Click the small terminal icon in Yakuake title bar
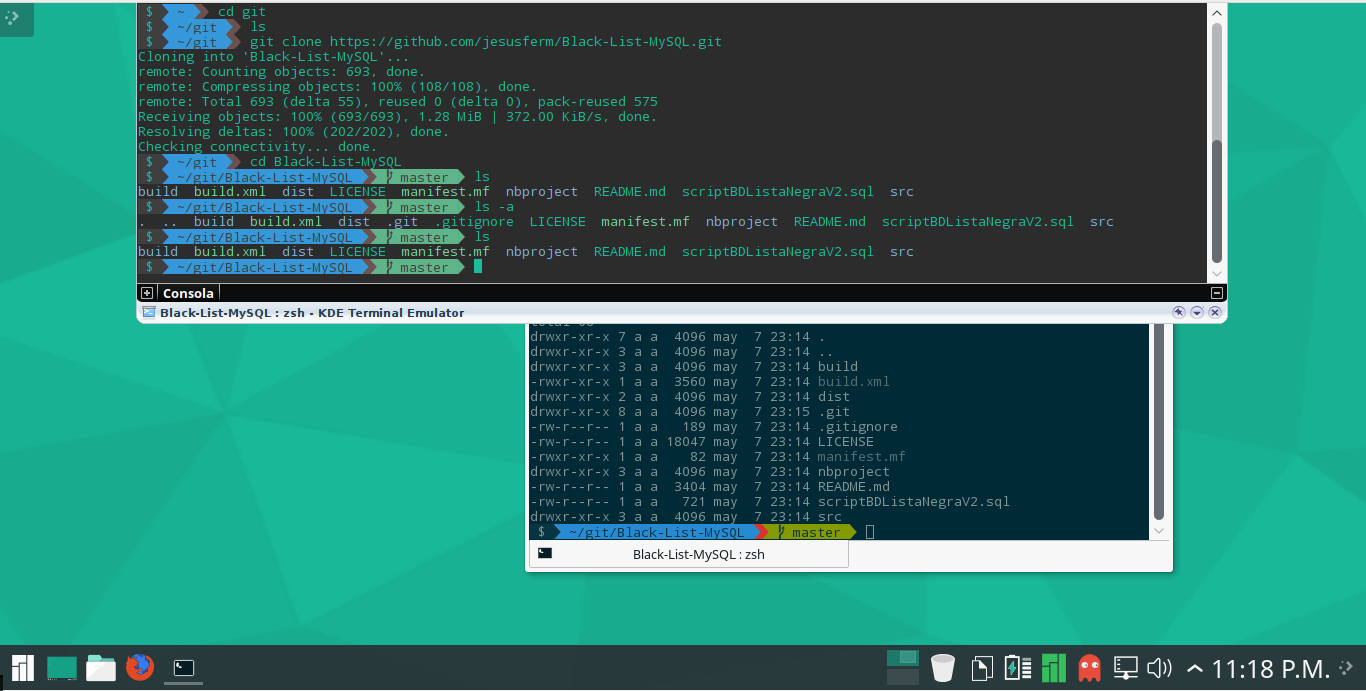 [x=149, y=312]
